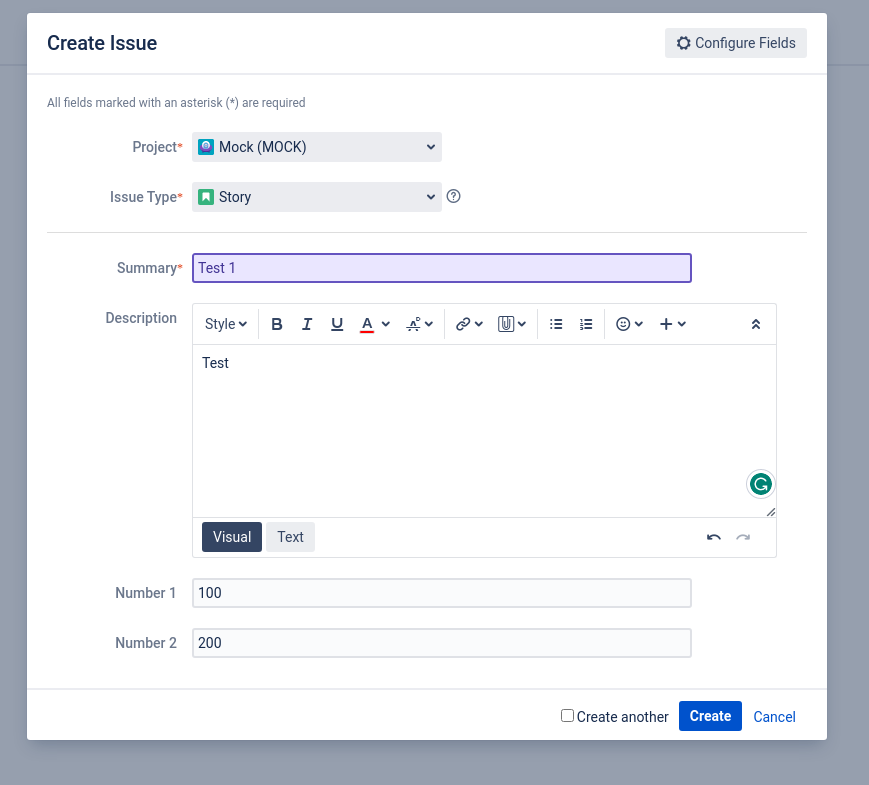Open link options dropdown arrow
The height and width of the screenshot is (785, 869).
tap(479, 324)
